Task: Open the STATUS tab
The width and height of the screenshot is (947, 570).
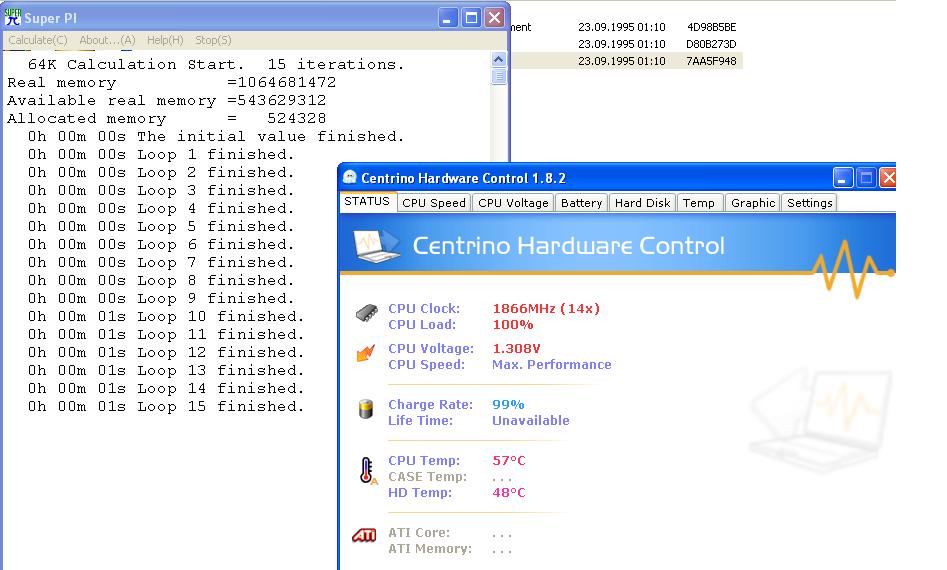Action: [x=367, y=202]
